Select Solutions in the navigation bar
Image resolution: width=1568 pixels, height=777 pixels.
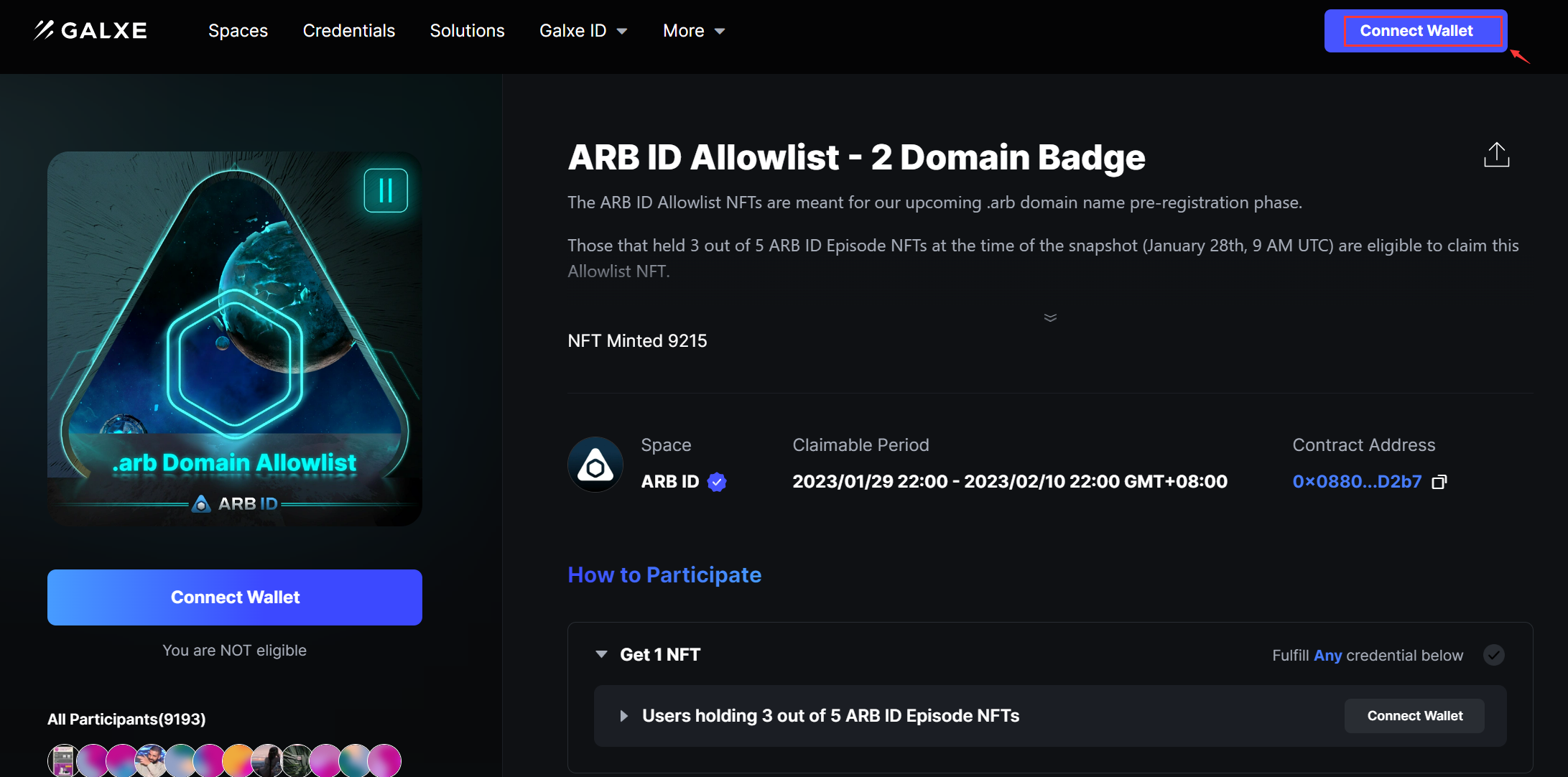pyautogui.click(x=467, y=30)
